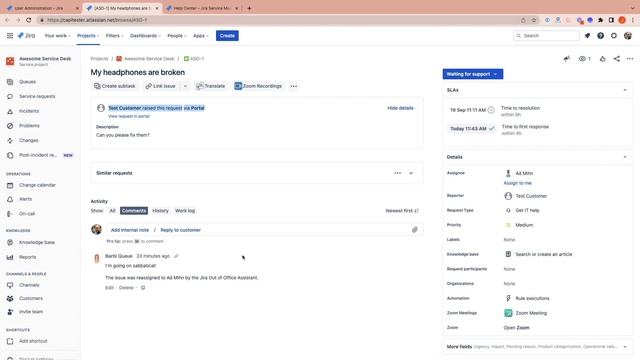640x360 pixels.
Task: Click the attachment paperclip icon in comment box
Action: [414, 230]
